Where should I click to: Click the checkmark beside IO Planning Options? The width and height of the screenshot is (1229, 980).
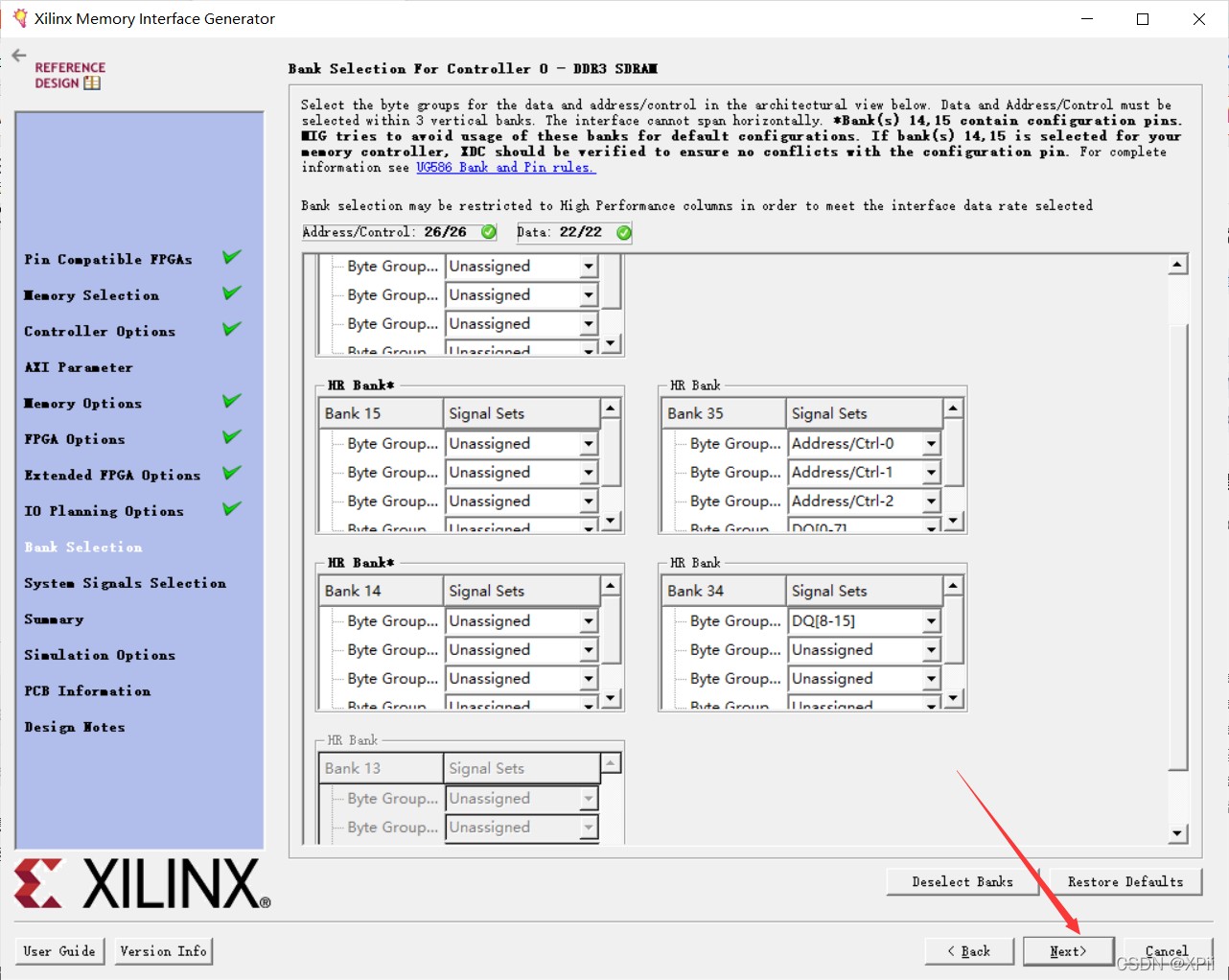(232, 509)
